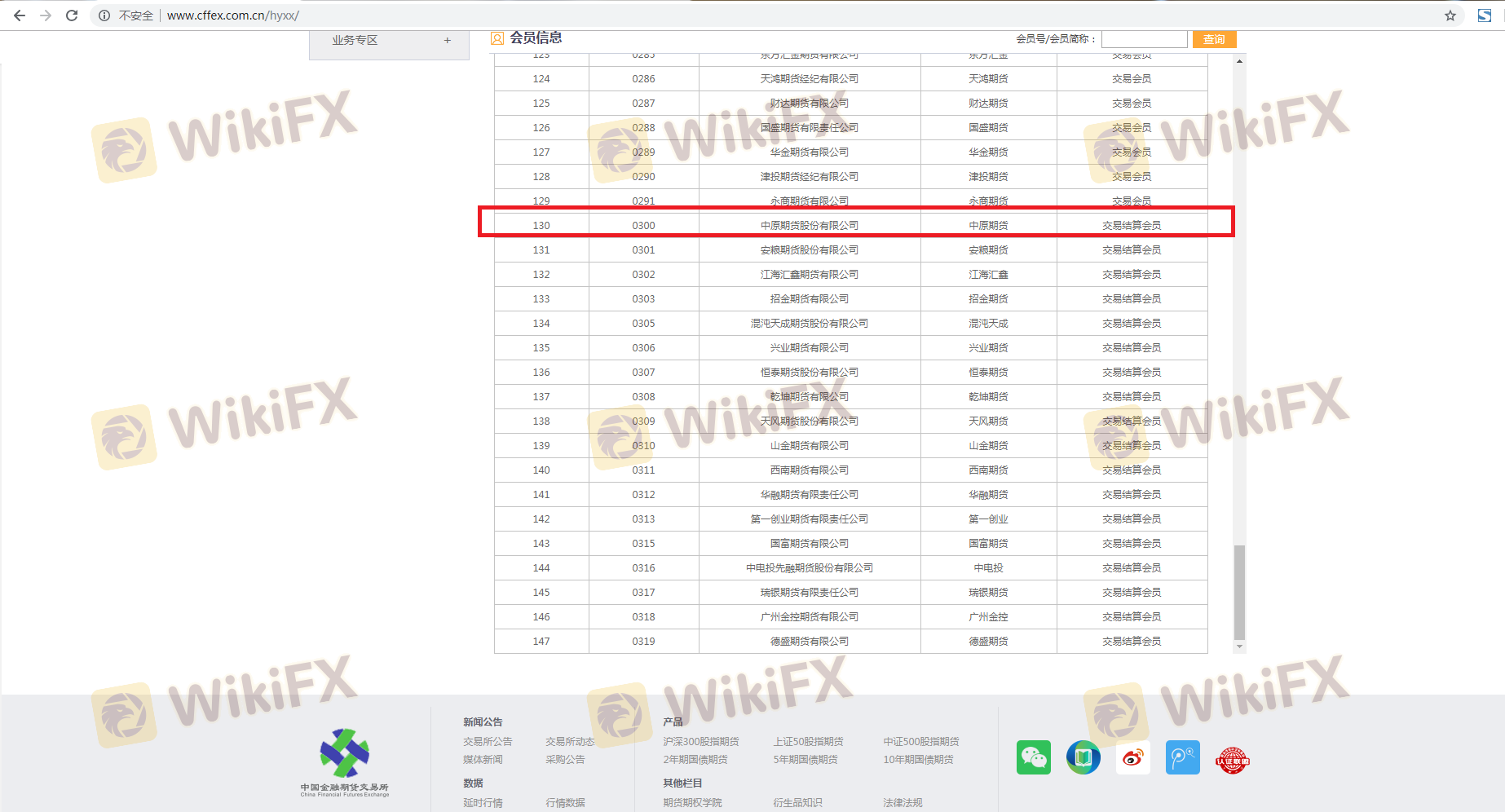1505x812 pixels.
Task: Click the browser address bar URL
Action: 233,15
